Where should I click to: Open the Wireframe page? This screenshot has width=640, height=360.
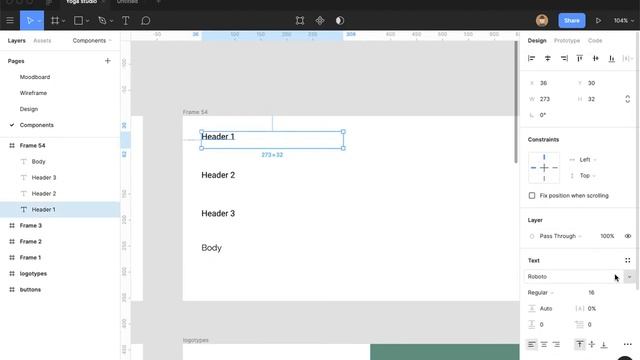[33, 93]
